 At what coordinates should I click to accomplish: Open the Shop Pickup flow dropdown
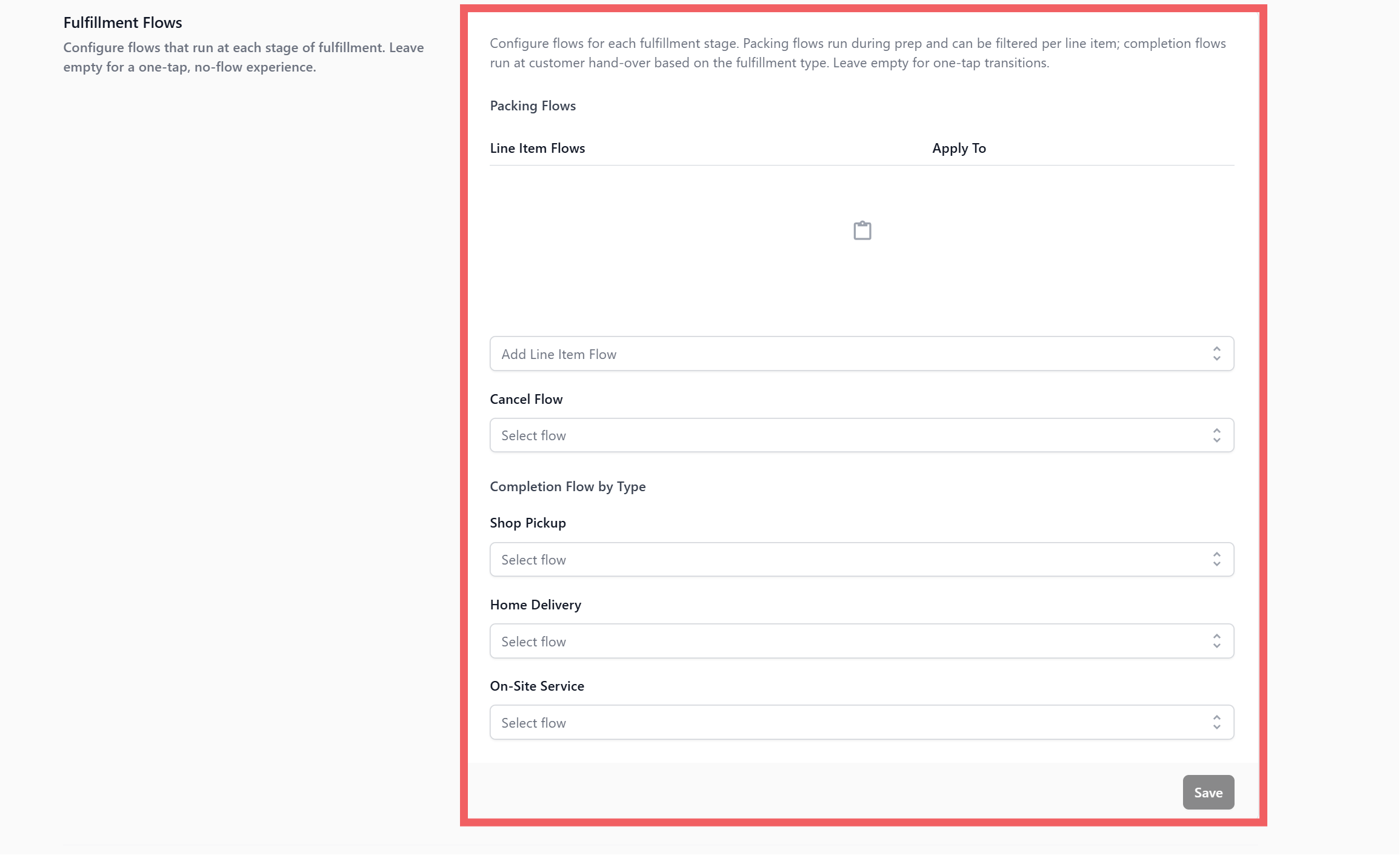tap(861, 559)
